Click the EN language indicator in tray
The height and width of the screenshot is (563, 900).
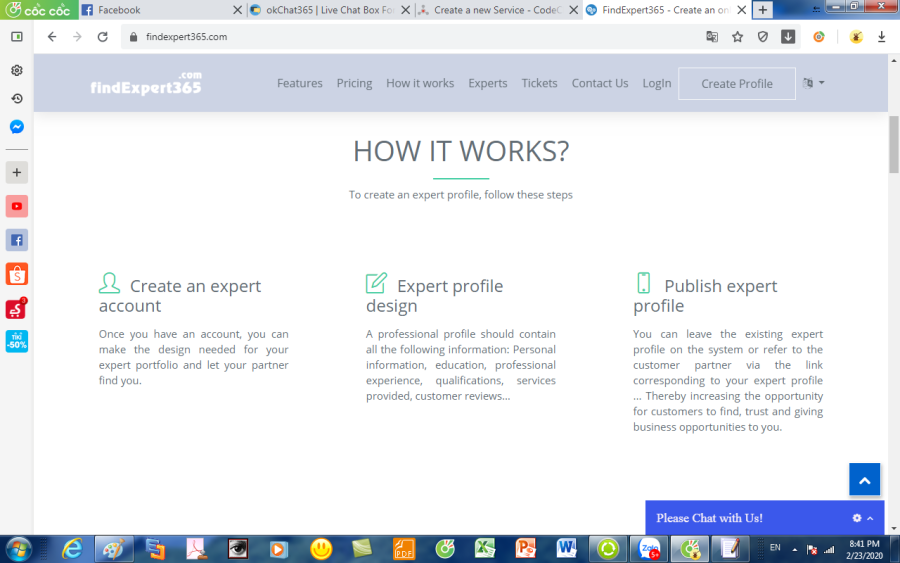click(x=775, y=548)
